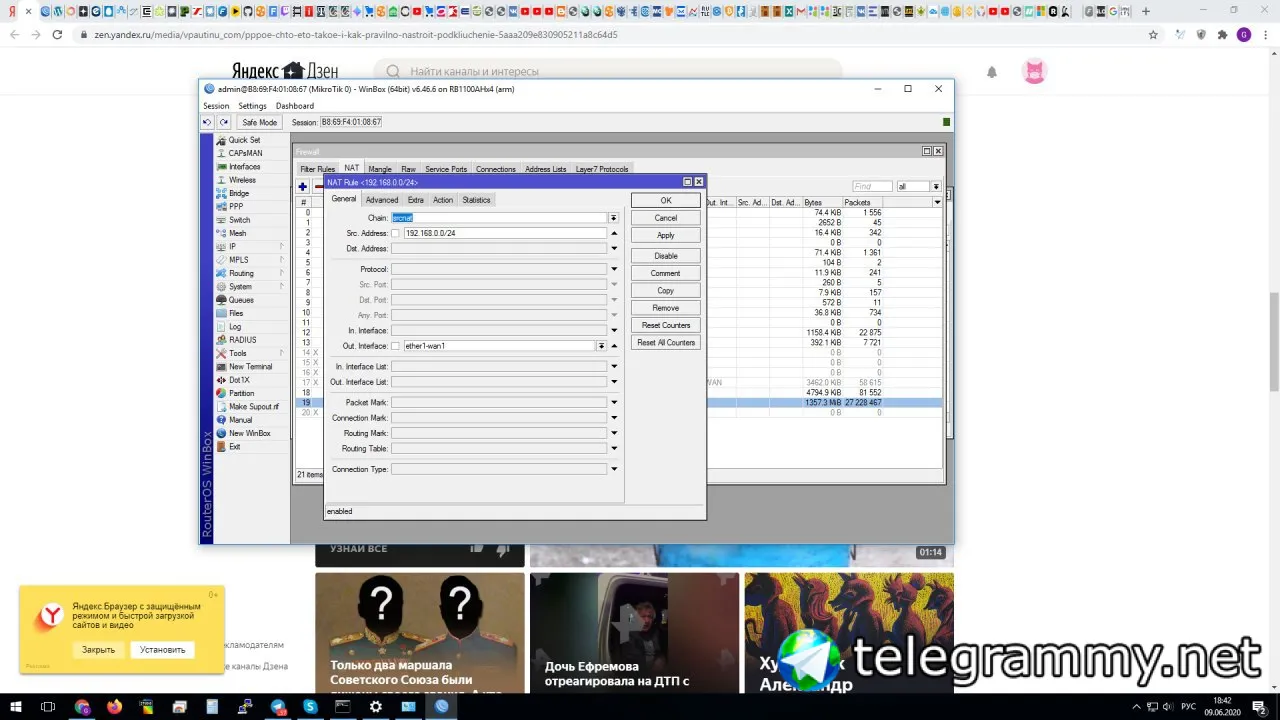The image size is (1280, 720).
Task: Switch to the Extra tab
Action: pos(416,200)
